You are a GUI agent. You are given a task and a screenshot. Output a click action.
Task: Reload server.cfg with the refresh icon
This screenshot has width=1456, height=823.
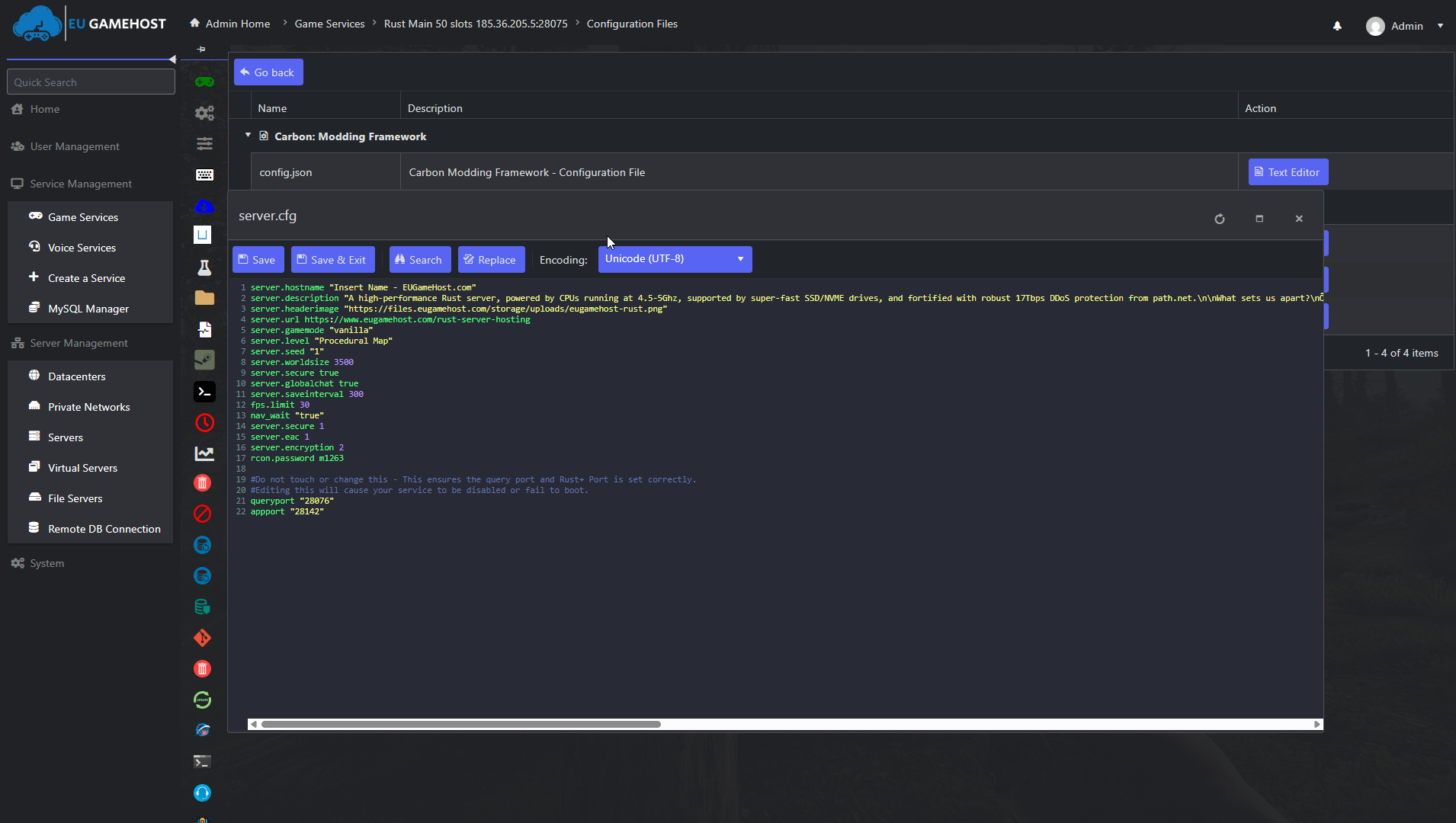(x=1220, y=219)
